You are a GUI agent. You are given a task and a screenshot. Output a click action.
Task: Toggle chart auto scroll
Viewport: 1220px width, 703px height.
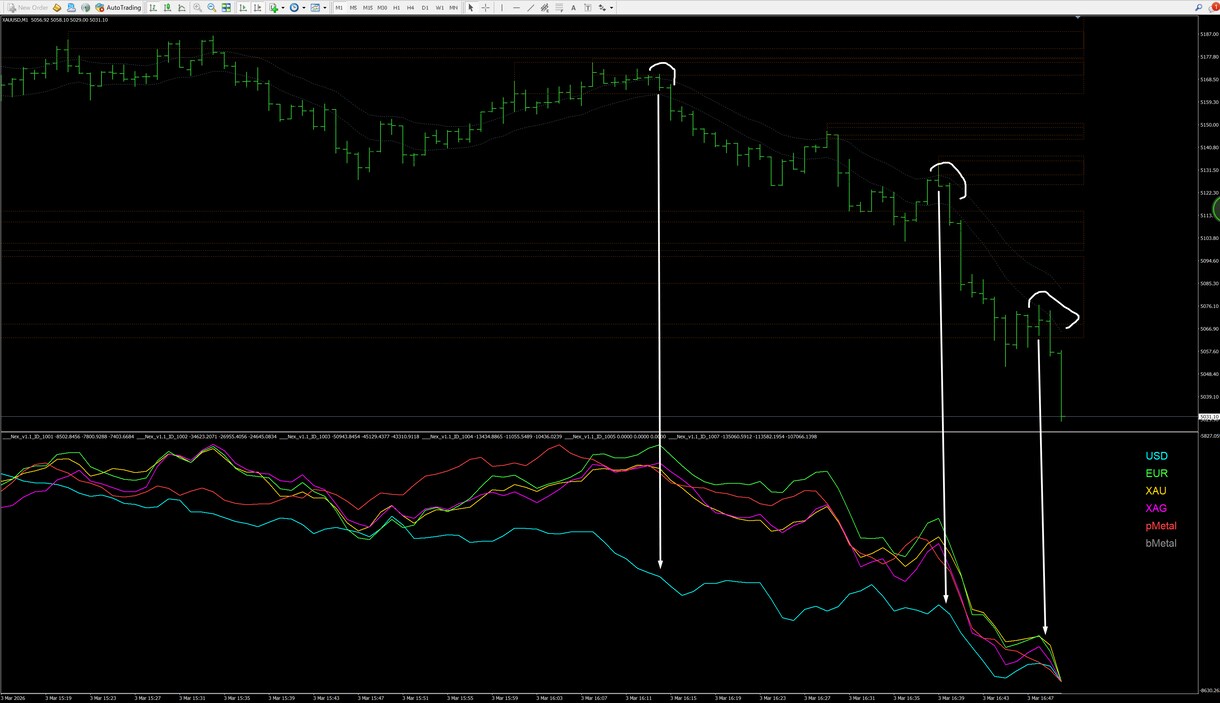point(243,7)
